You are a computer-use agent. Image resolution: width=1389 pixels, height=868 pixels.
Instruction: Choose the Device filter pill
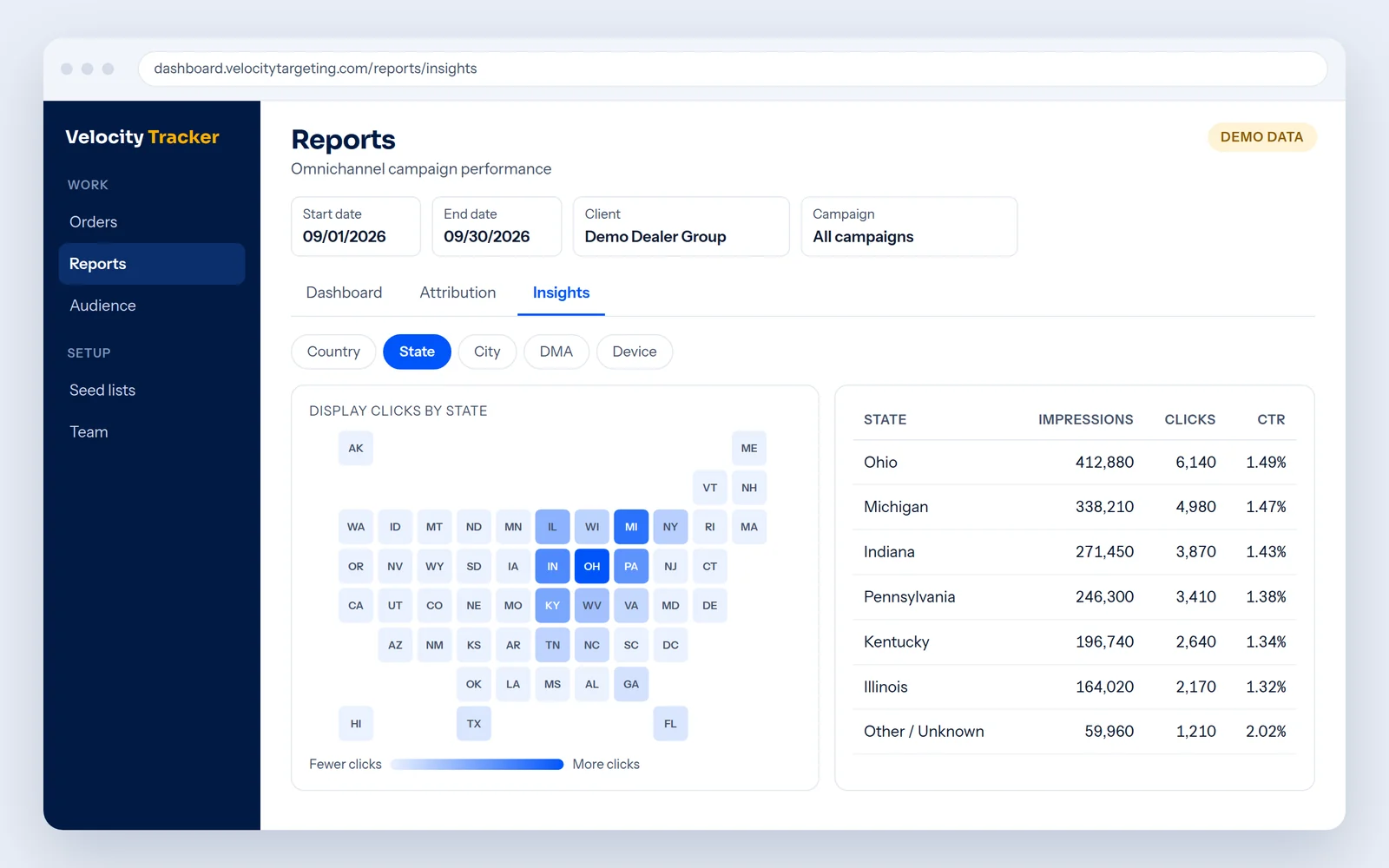click(x=635, y=352)
